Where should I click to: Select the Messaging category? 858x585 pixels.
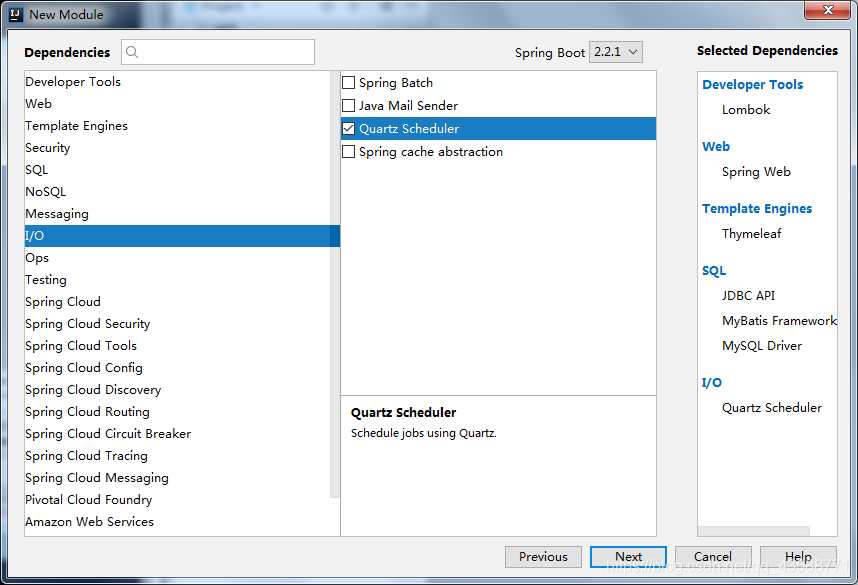point(177,213)
